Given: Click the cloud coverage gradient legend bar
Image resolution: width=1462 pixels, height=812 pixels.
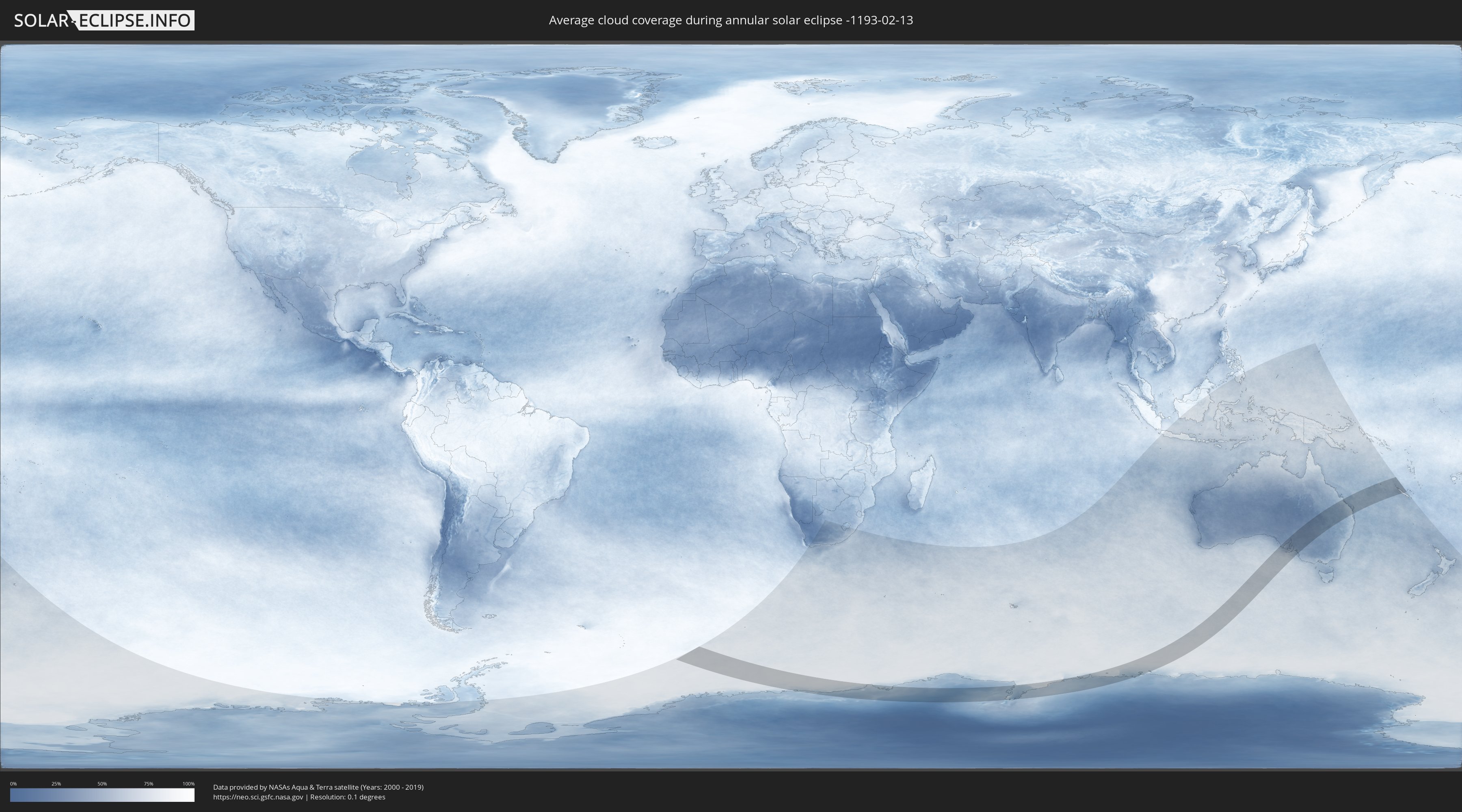Looking at the screenshot, I should tap(102, 795).
